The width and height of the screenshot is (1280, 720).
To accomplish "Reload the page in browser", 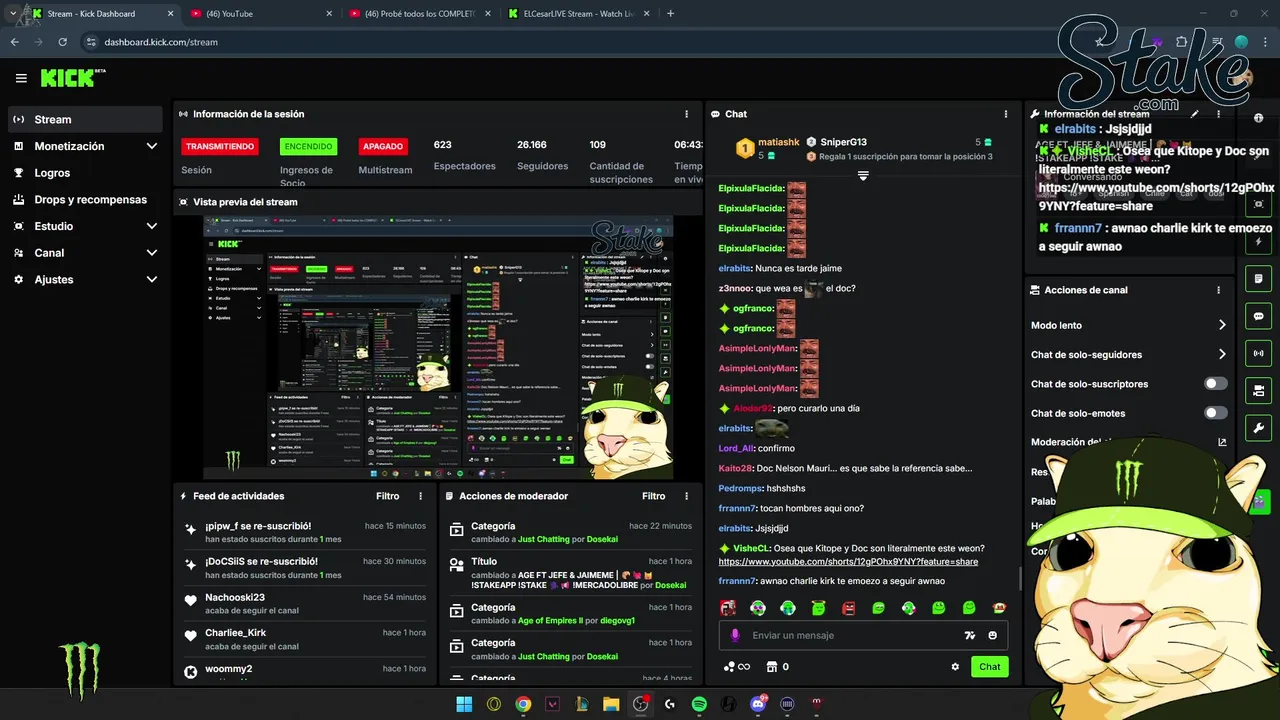I will click(63, 42).
